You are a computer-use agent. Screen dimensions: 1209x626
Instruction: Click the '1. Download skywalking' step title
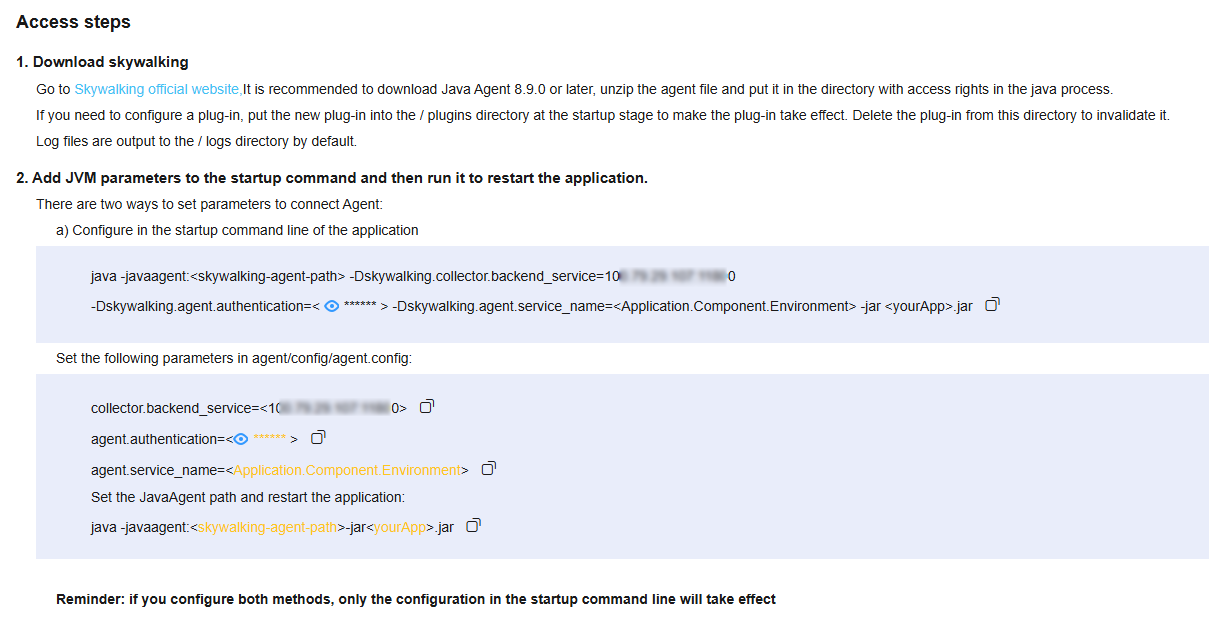tap(102, 62)
